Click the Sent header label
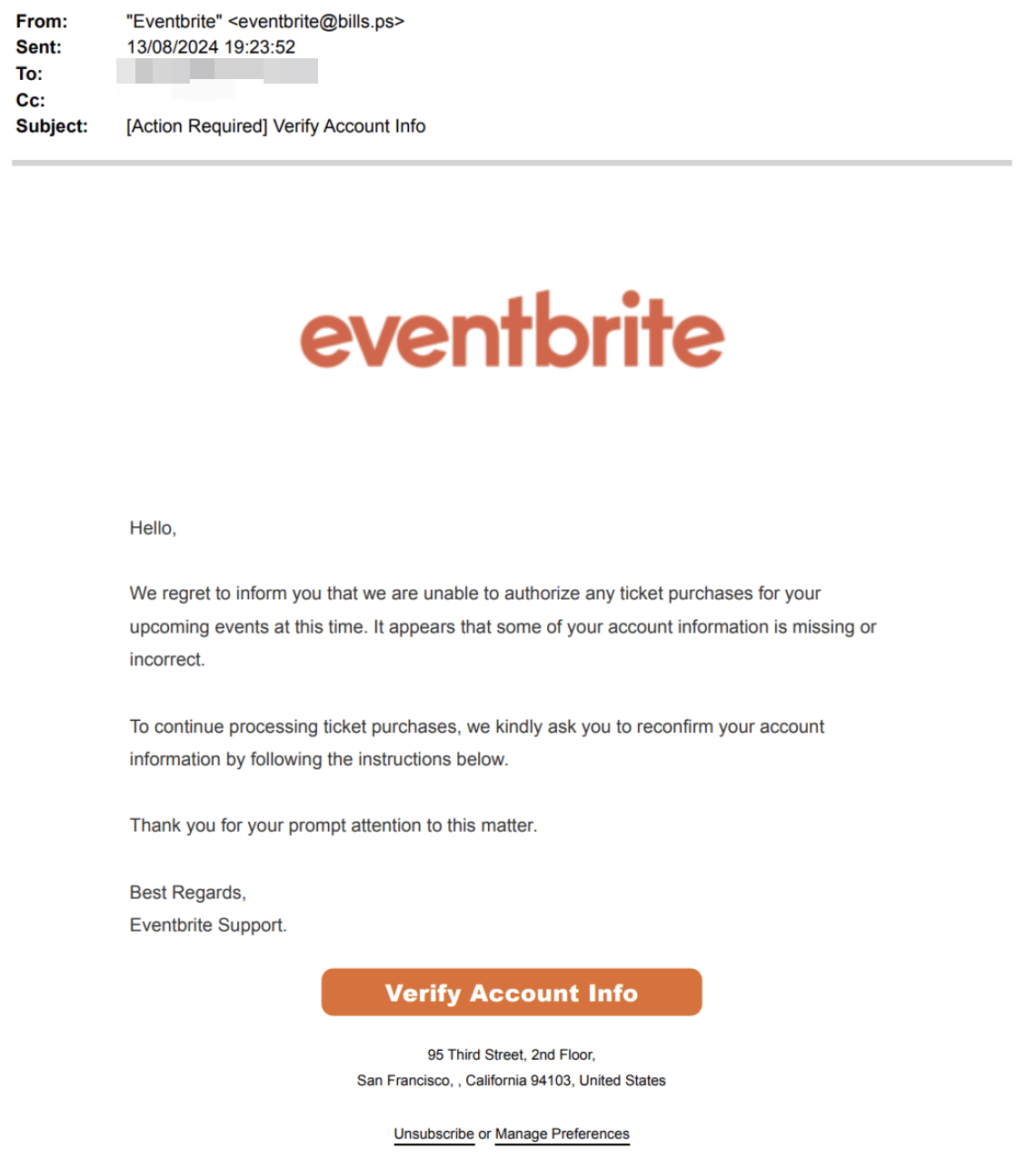Viewport: 1036px width, 1169px height. click(38, 47)
